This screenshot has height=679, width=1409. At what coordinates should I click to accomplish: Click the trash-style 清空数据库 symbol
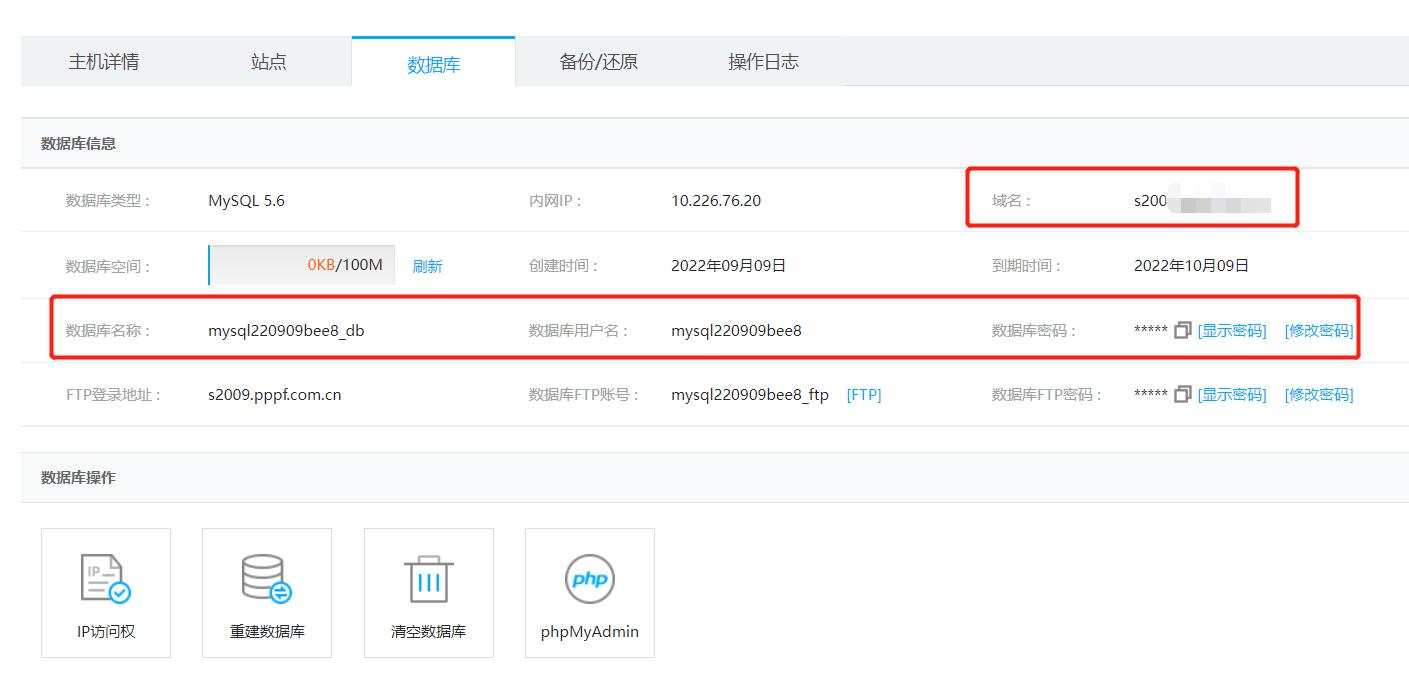tap(428, 578)
